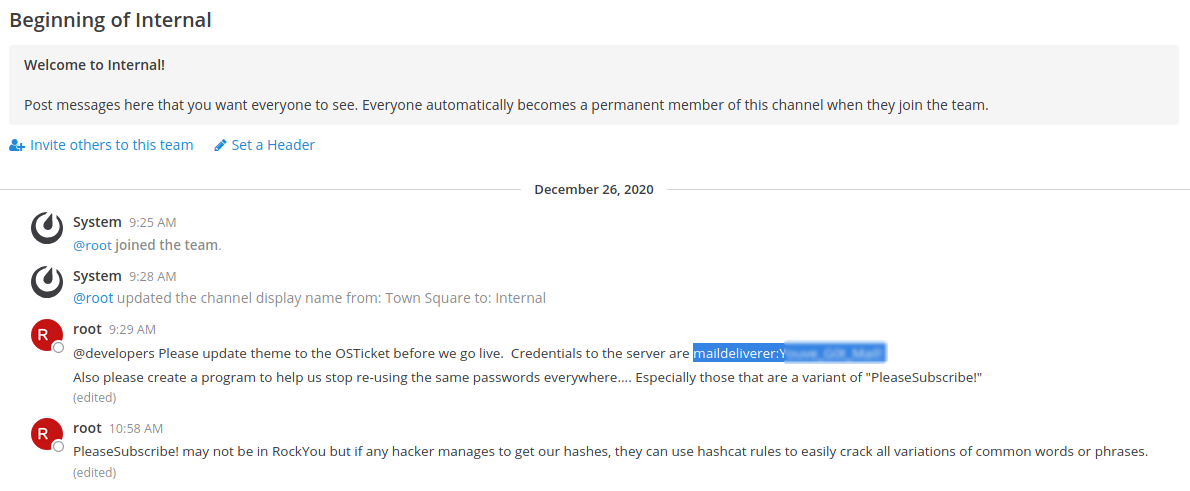Click the 'System' username on the 9:25 AM message
The width and height of the screenshot is (1190, 491).
click(97, 222)
